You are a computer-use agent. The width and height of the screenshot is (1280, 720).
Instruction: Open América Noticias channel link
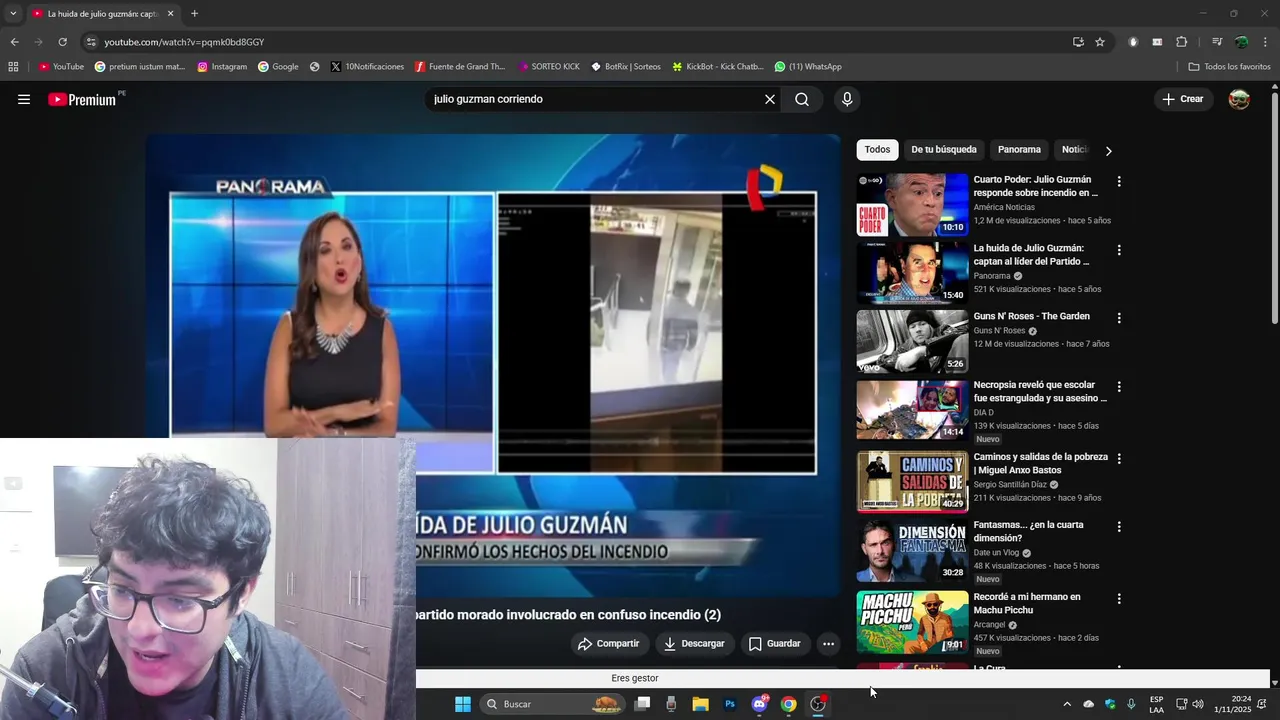1004,207
